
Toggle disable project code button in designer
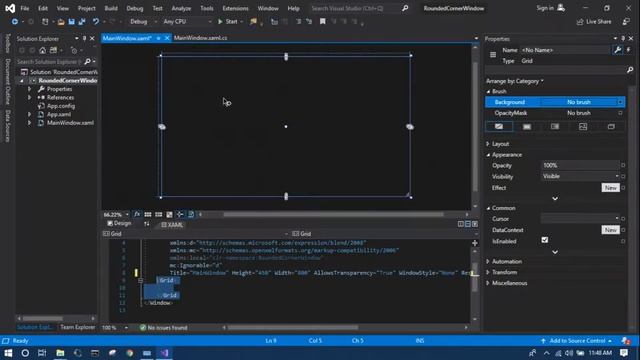[x=191, y=214]
